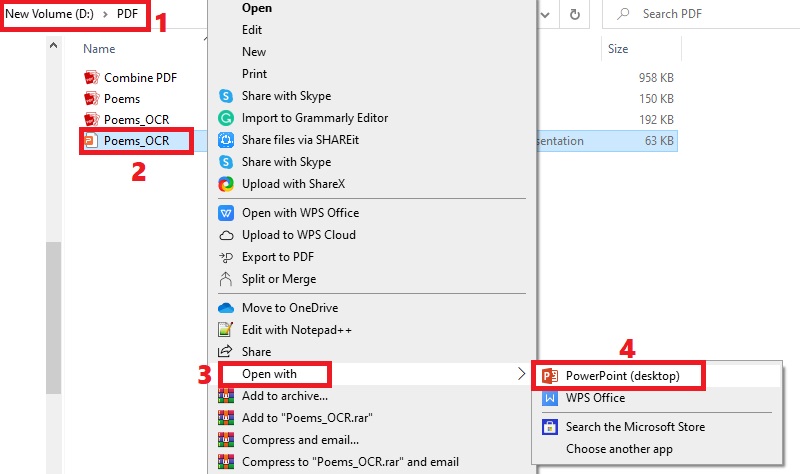800x474 pixels.
Task: Click WPS Office icon in the Open with submenu
Action: tap(549, 398)
